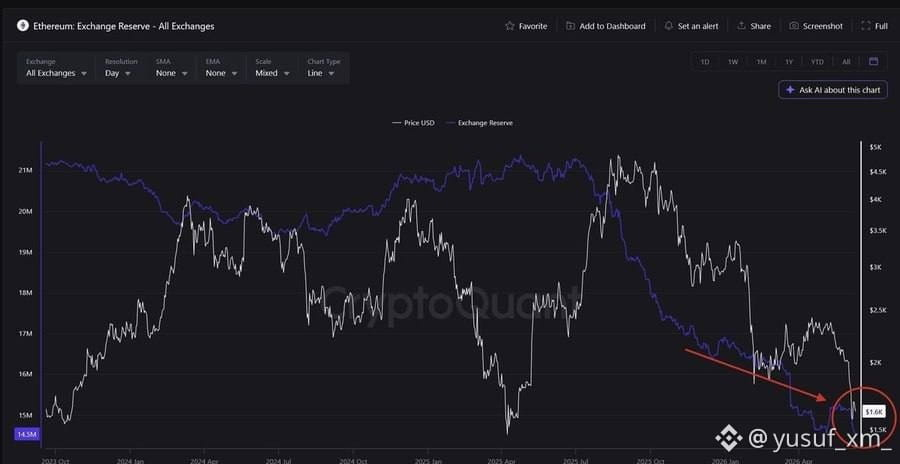Viewport: 900px width, 464px height.
Task: Open the Scale dropdown set to Mixed
Action: (271, 68)
